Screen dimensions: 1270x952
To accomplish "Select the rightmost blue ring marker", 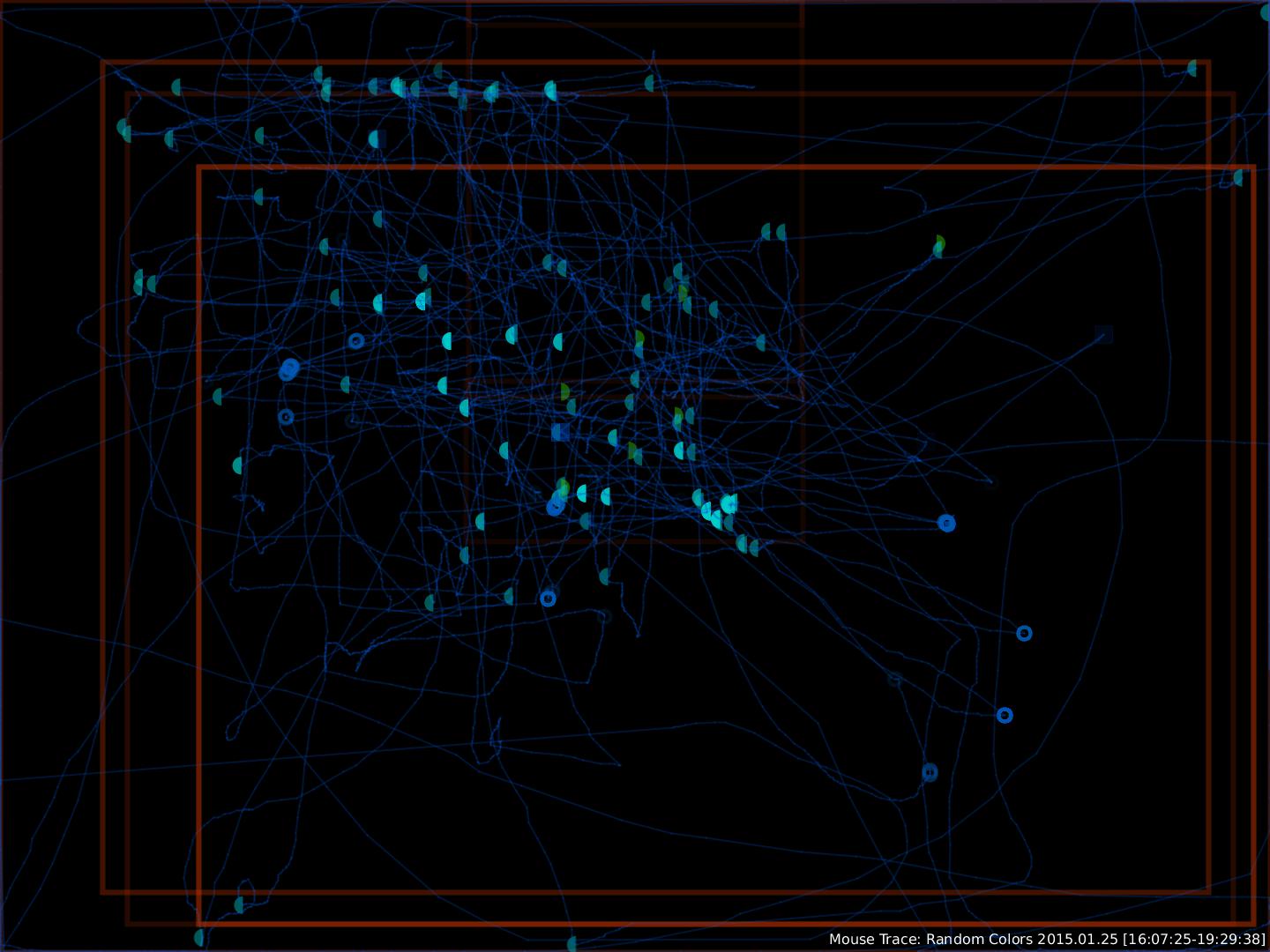I will tap(1024, 633).
